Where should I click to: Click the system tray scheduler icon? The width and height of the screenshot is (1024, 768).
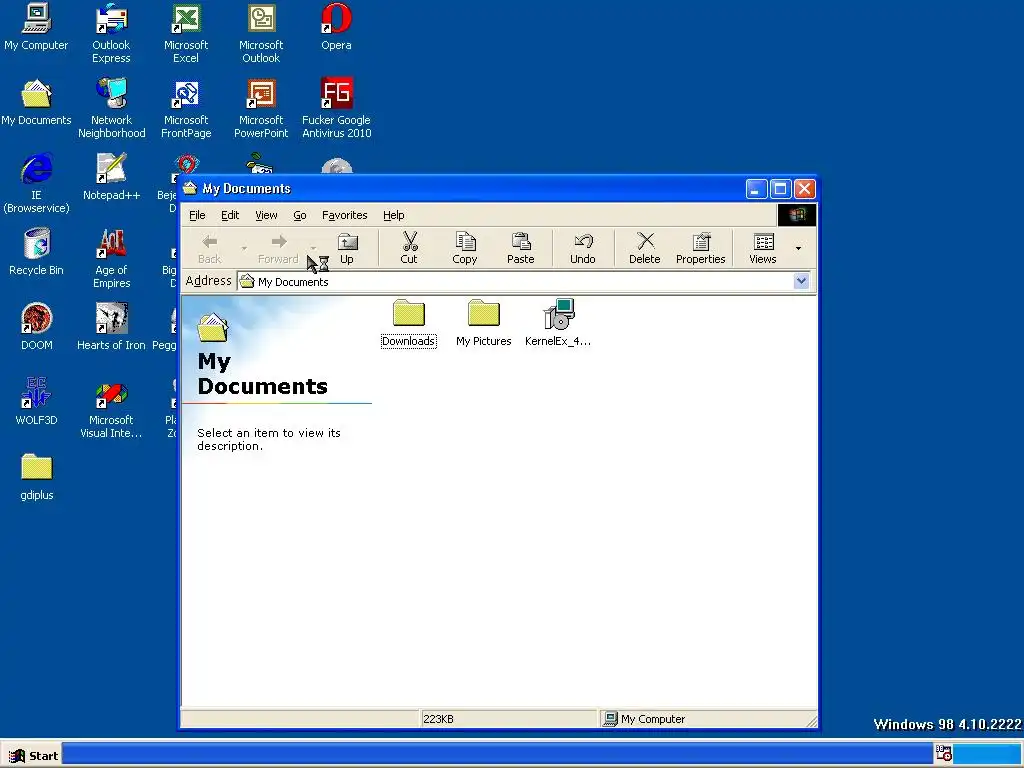point(944,754)
